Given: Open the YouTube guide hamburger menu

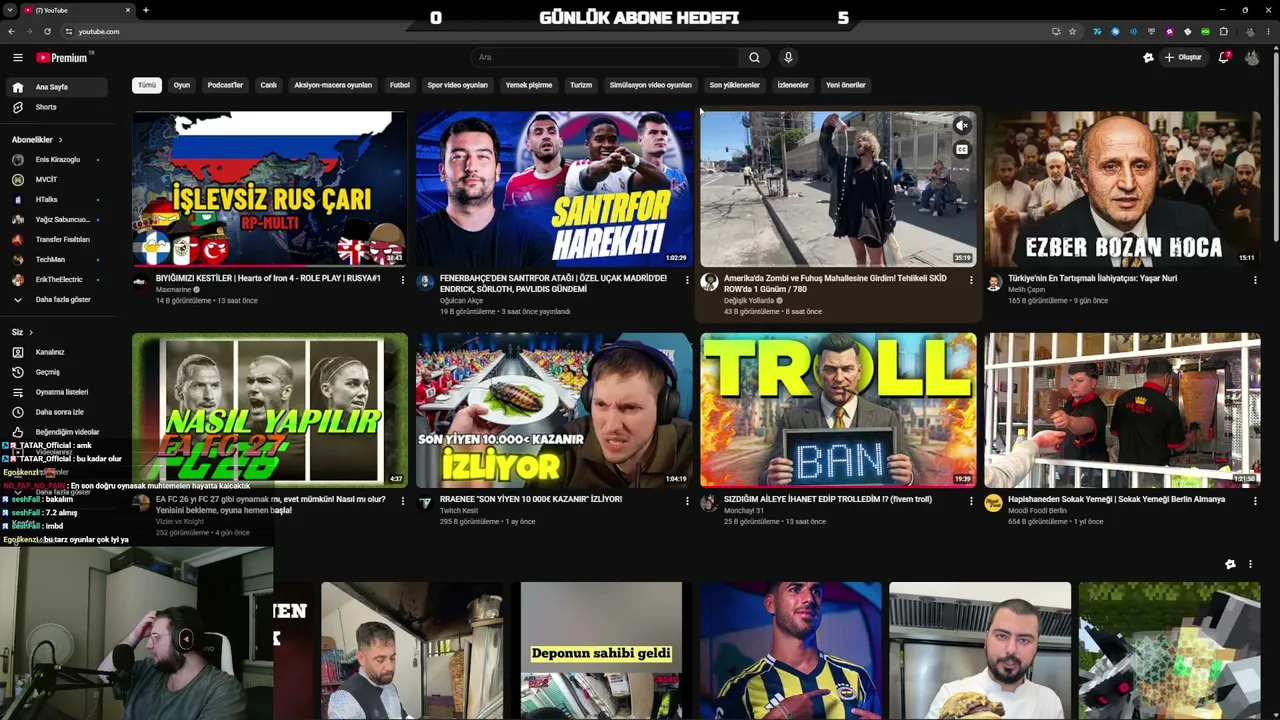Looking at the screenshot, I should [x=17, y=58].
